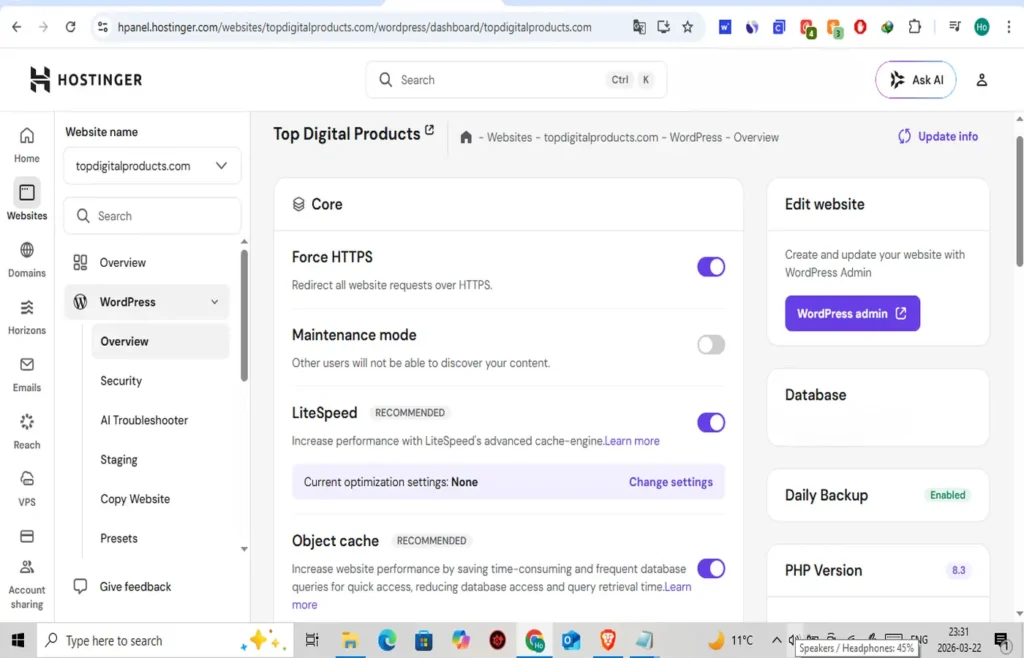Click the sidebar scroll up arrow

click(244, 242)
